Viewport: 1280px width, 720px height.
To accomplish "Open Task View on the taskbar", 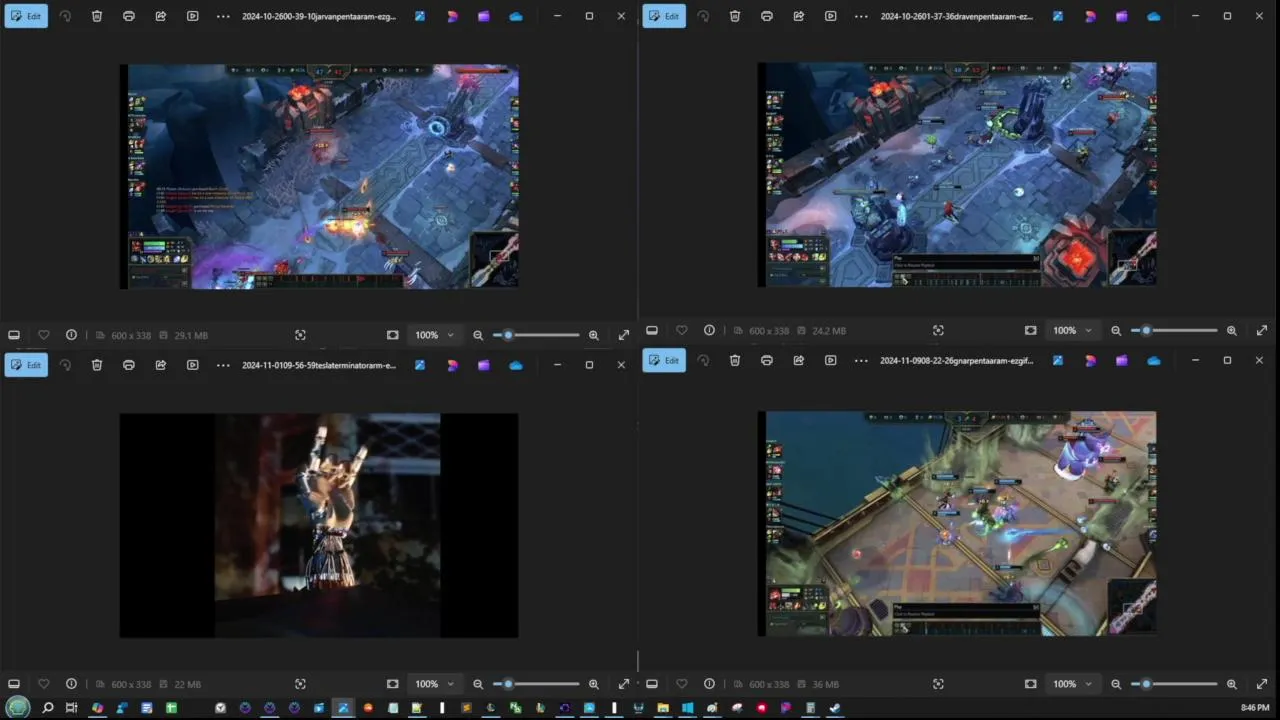I will (71, 708).
